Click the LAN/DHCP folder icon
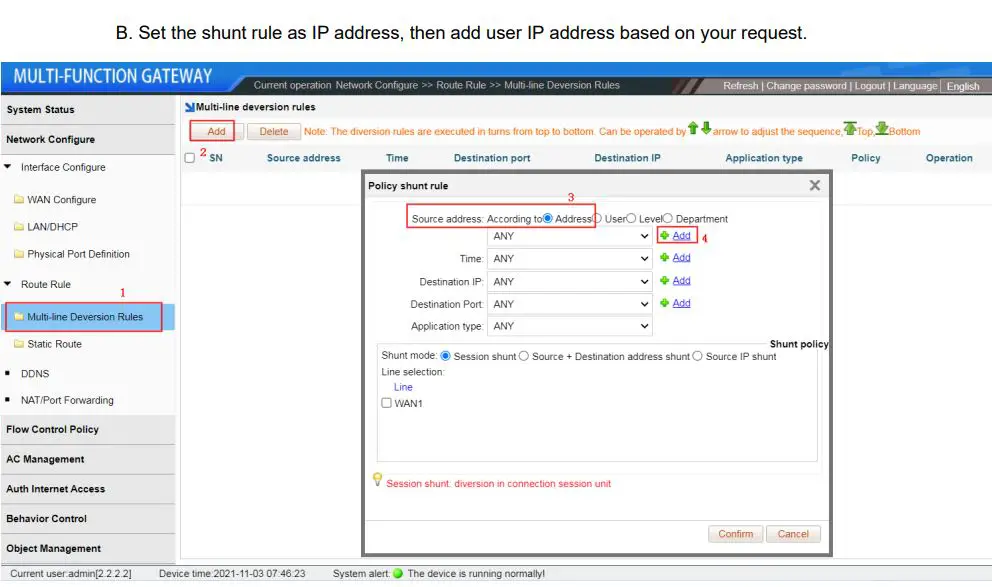Viewport: 992px width, 587px height. (19, 226)
